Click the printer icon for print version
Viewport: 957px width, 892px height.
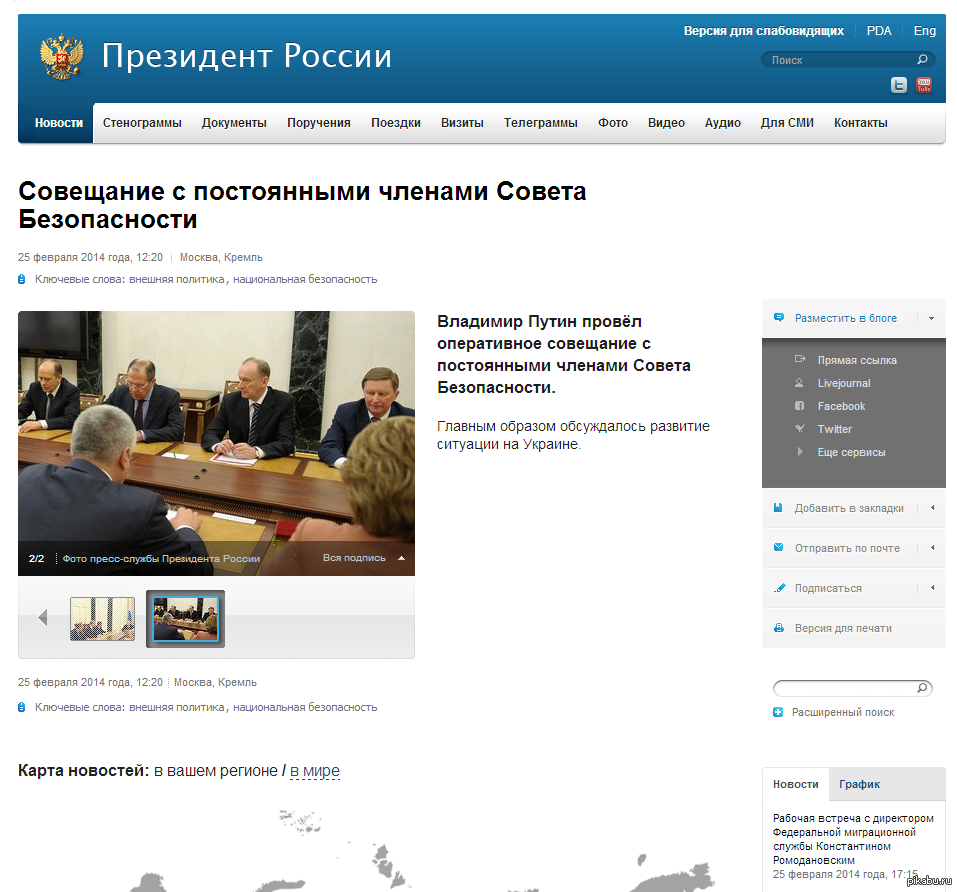click(778, 628)
